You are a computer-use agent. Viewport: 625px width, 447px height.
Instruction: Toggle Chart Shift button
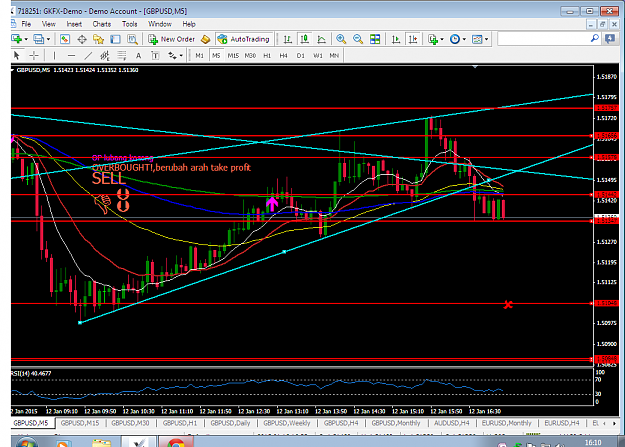point(413,39)
